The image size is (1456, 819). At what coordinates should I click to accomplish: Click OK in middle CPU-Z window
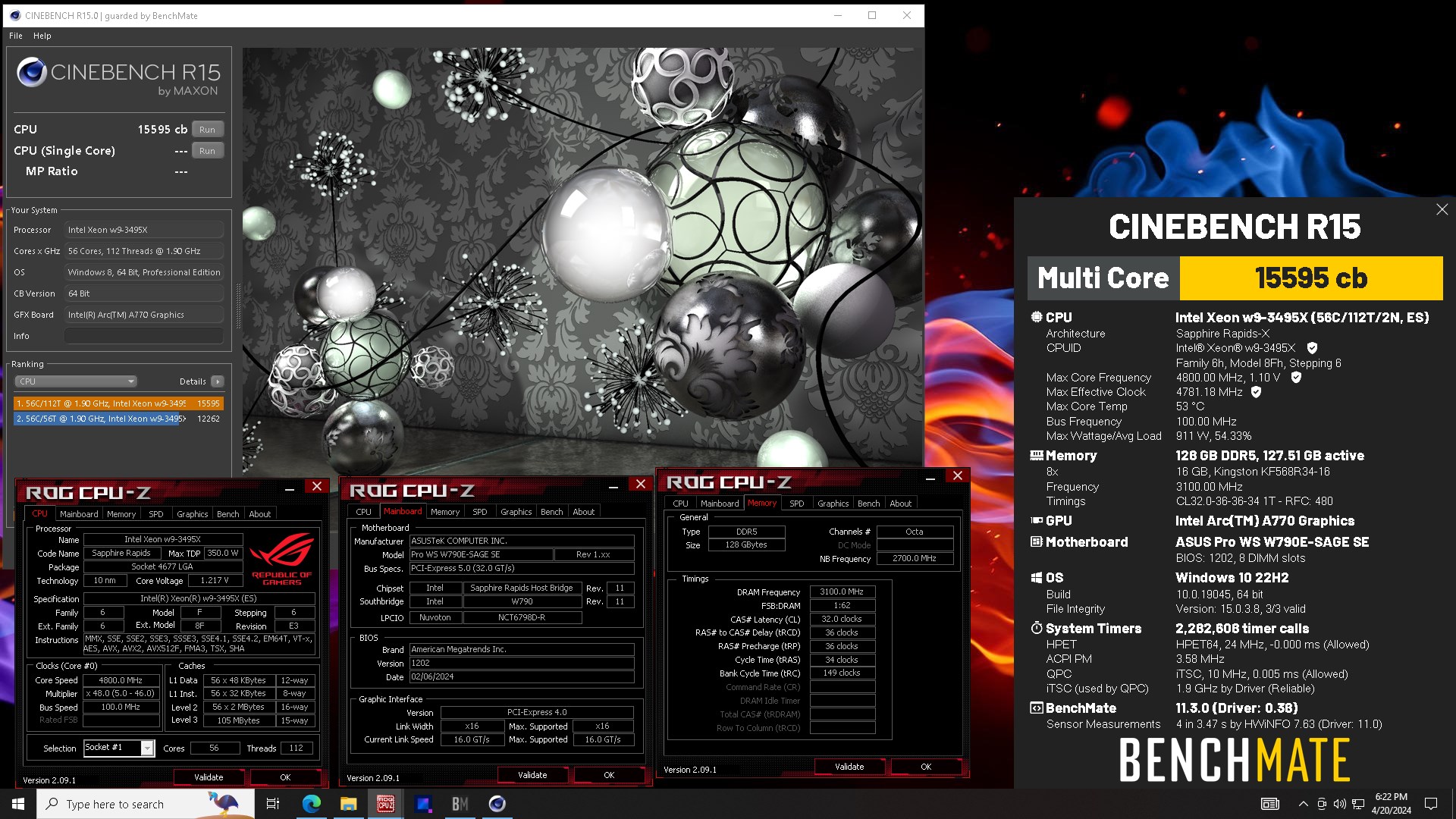click(x=609, y=775)
